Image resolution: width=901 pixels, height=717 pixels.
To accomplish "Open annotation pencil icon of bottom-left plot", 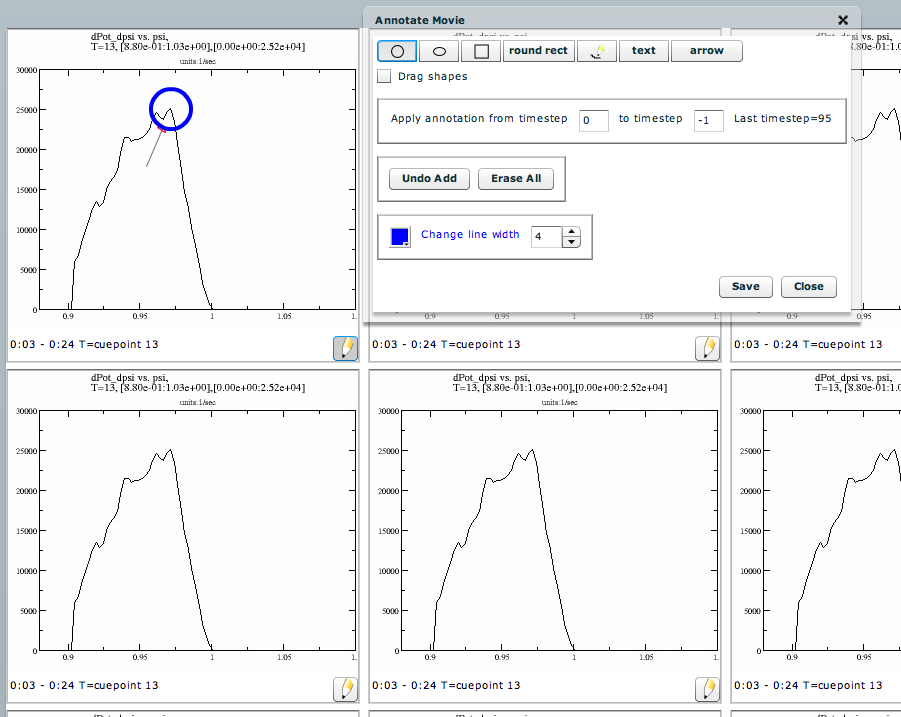I will (346, 689).
